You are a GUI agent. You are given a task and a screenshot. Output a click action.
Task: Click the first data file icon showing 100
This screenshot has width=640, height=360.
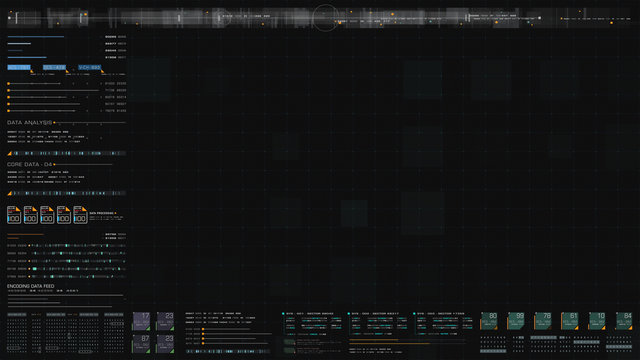tap(14, 215)
